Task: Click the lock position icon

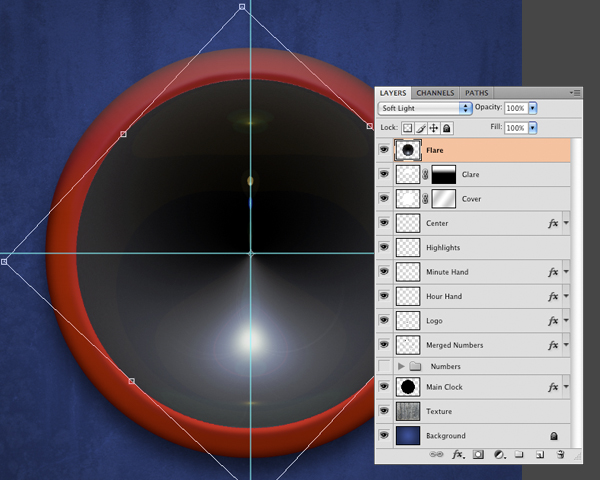Action: tap(434, 128)
